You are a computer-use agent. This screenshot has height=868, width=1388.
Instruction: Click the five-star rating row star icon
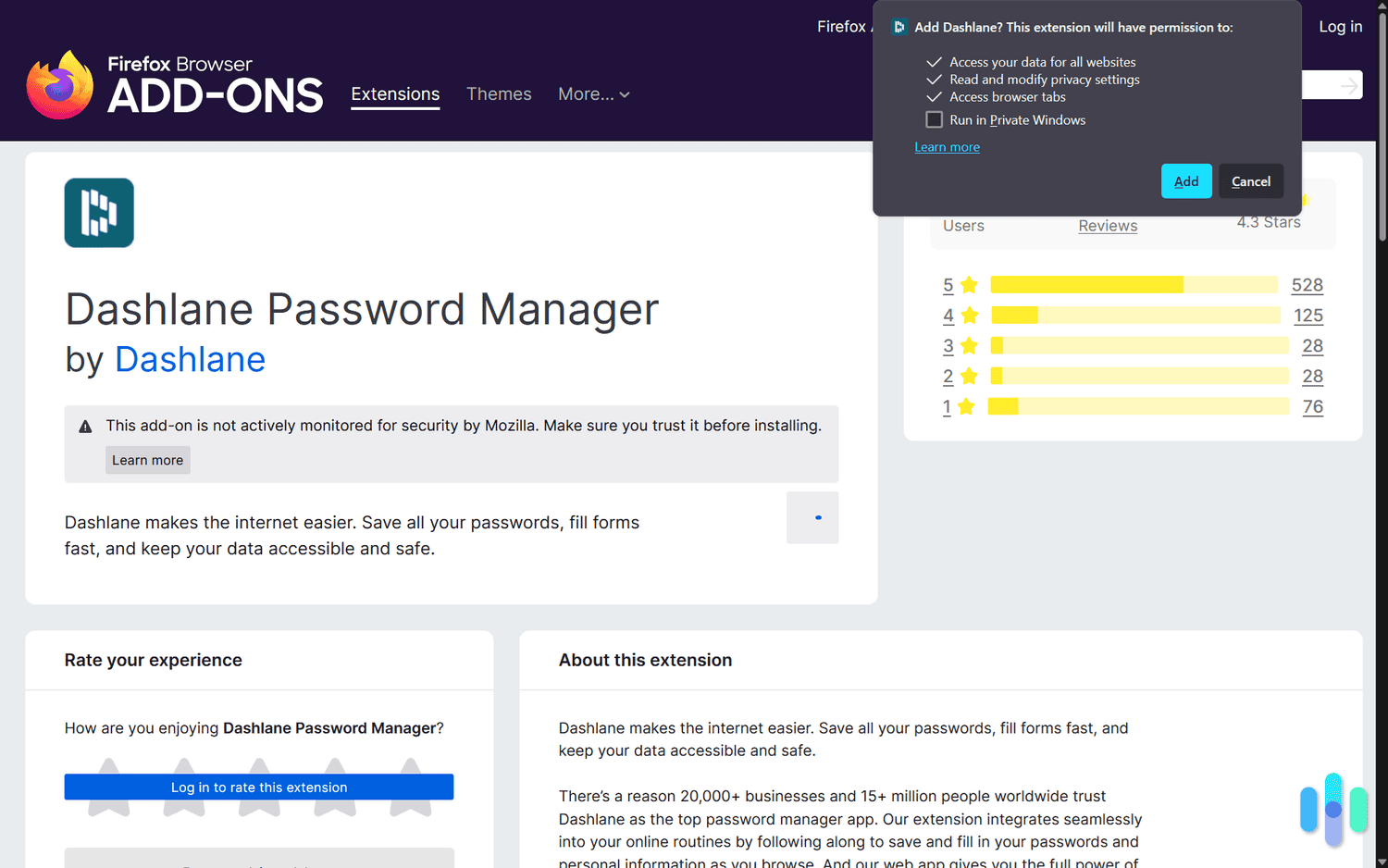pos(969,285)
